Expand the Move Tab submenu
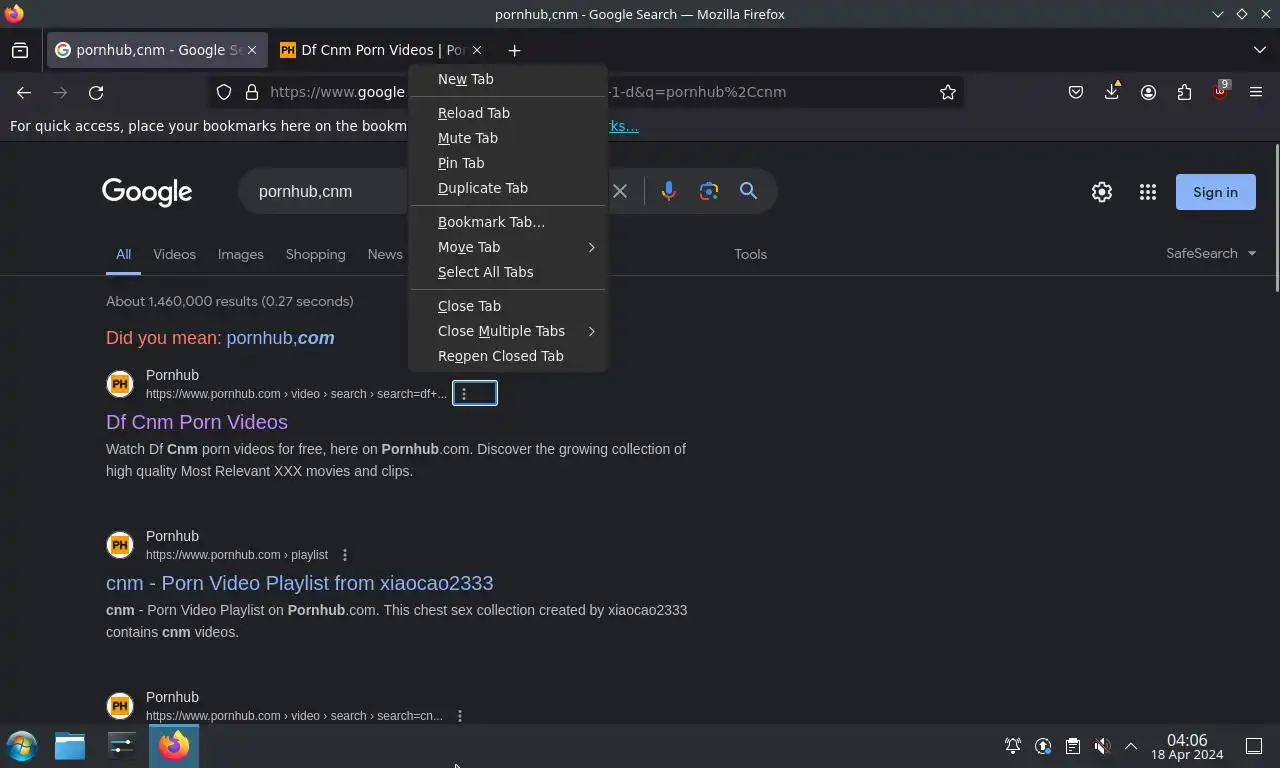1280x768 pixels. tap(508, 247)
